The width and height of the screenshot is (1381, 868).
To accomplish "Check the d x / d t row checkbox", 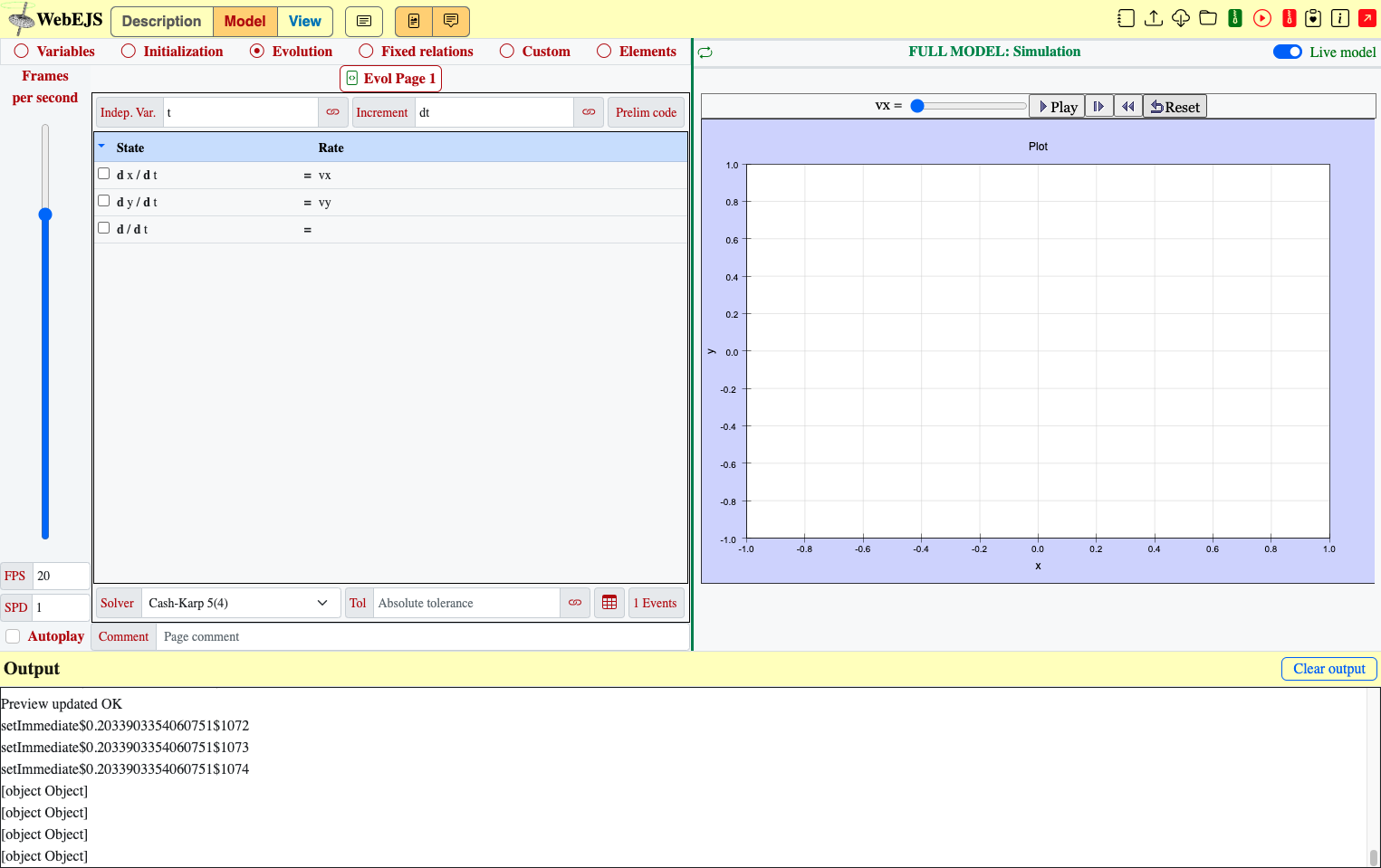I will 104,174.
